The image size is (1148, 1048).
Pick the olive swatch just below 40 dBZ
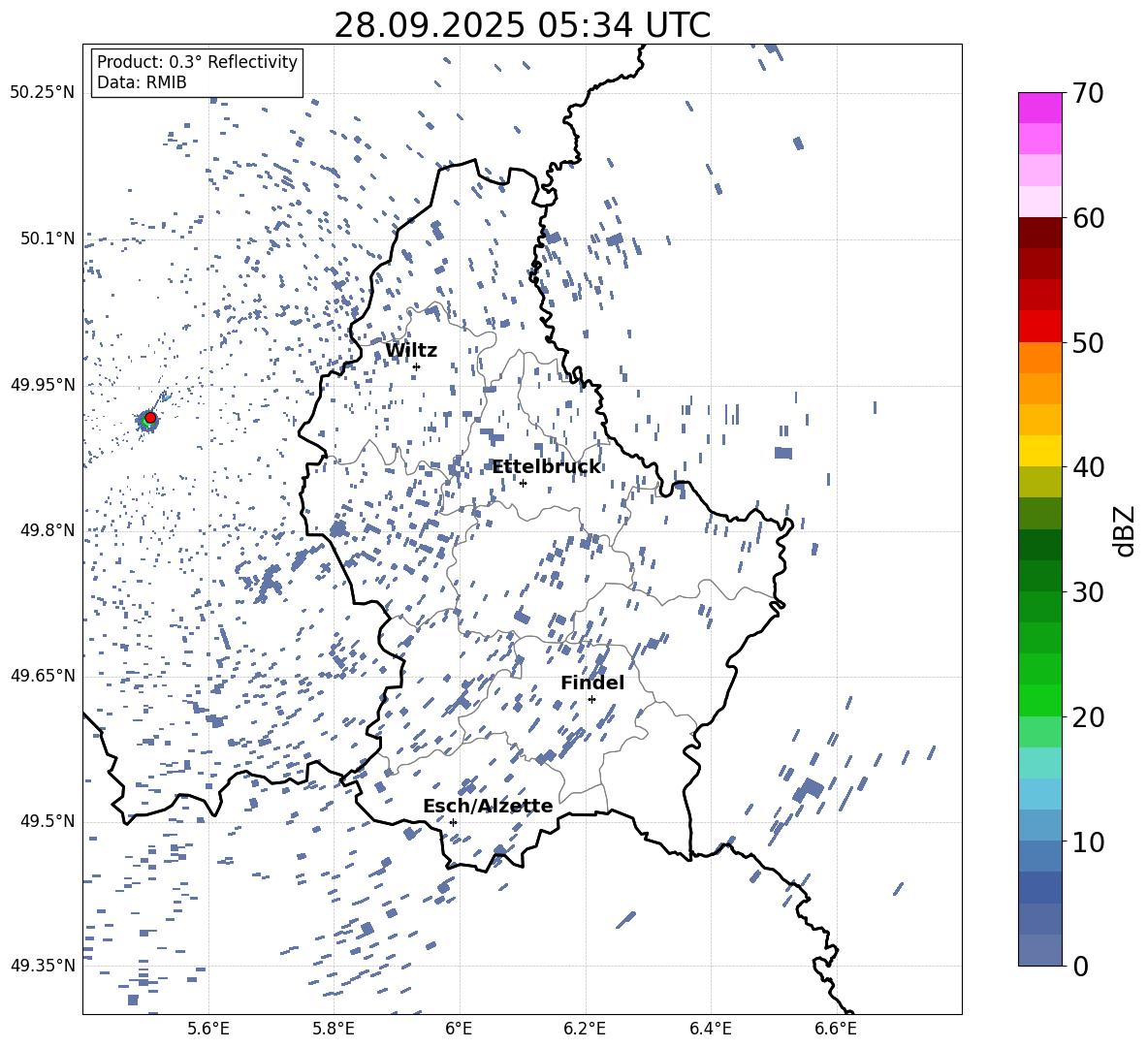(x=1040, y=482)
